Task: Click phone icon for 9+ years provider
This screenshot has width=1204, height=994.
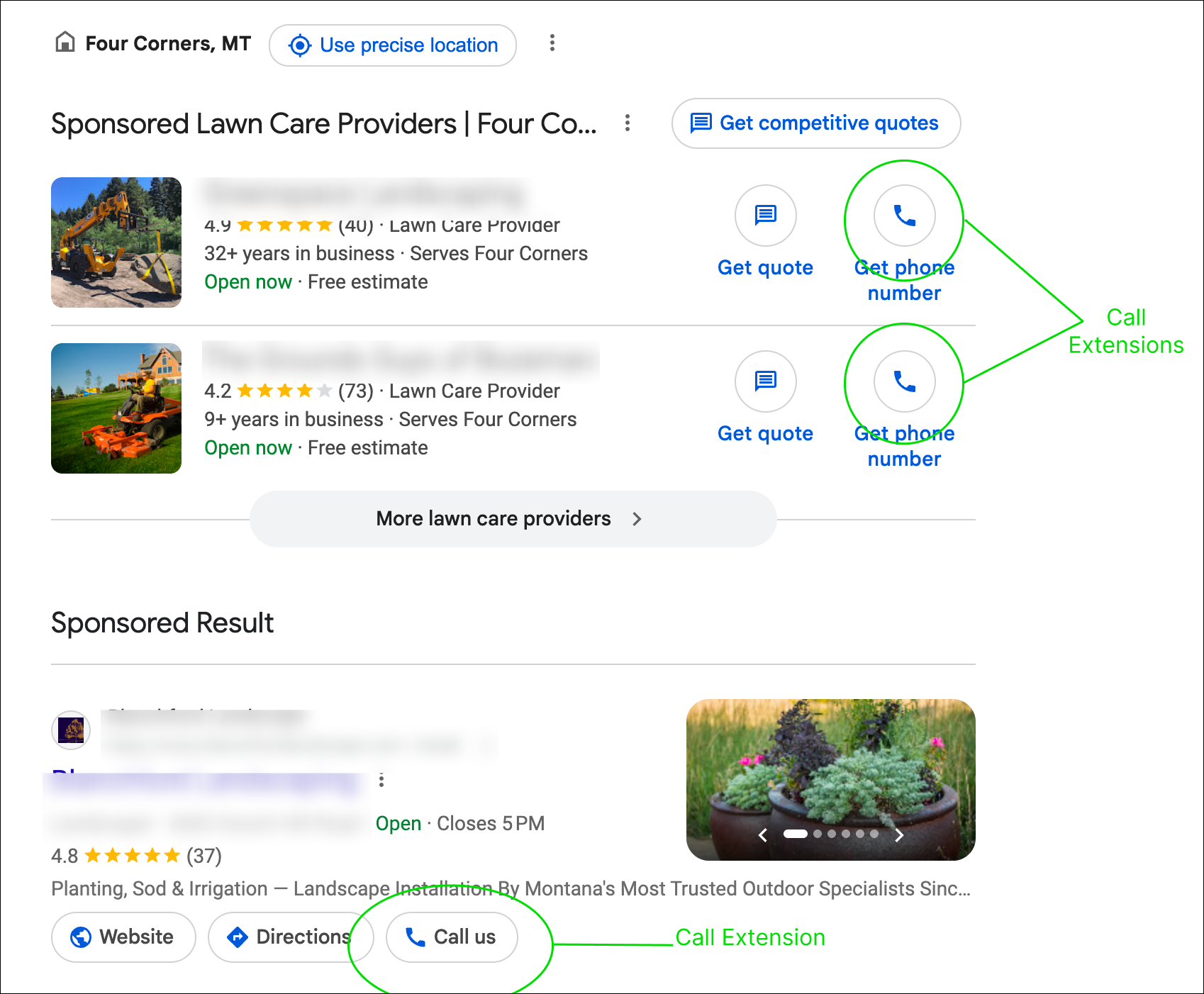Action: pyautogui.click(x=905, y=381)
